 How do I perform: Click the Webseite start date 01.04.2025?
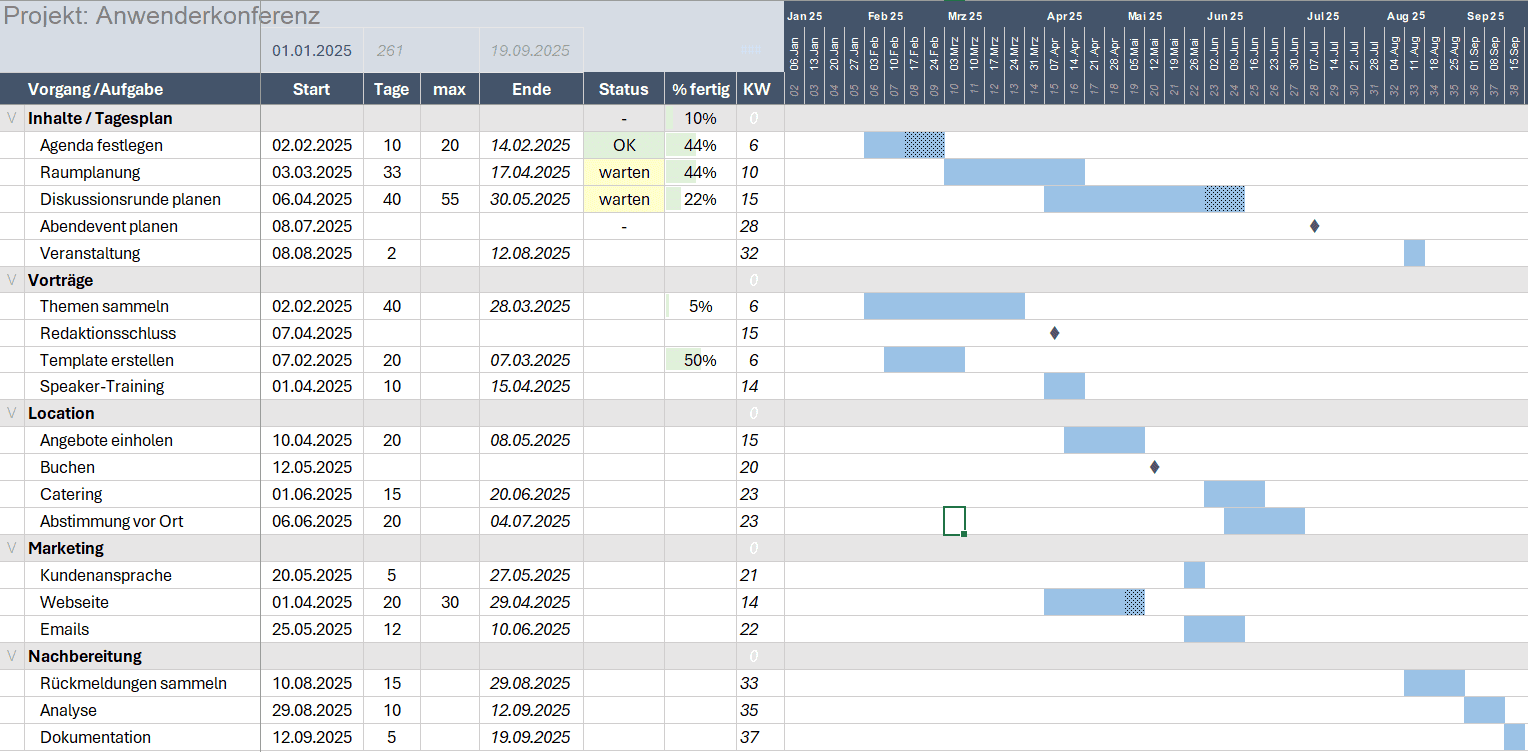pos(312,602)
